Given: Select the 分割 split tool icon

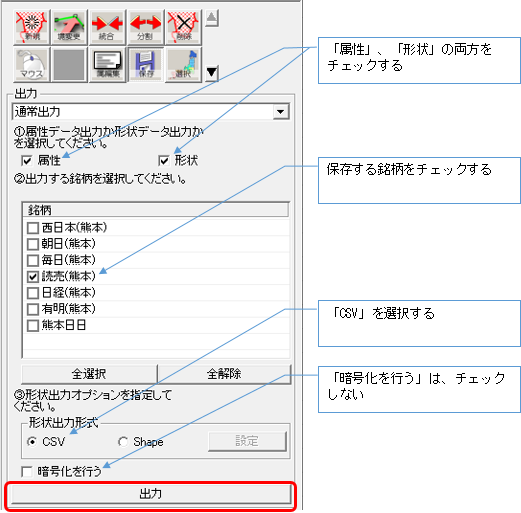Looking at the screenshot, I should click(145, 27).
